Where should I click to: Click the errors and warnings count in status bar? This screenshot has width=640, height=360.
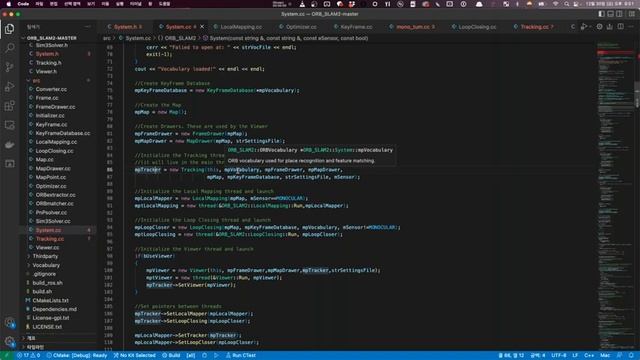[x=28, y=356]
